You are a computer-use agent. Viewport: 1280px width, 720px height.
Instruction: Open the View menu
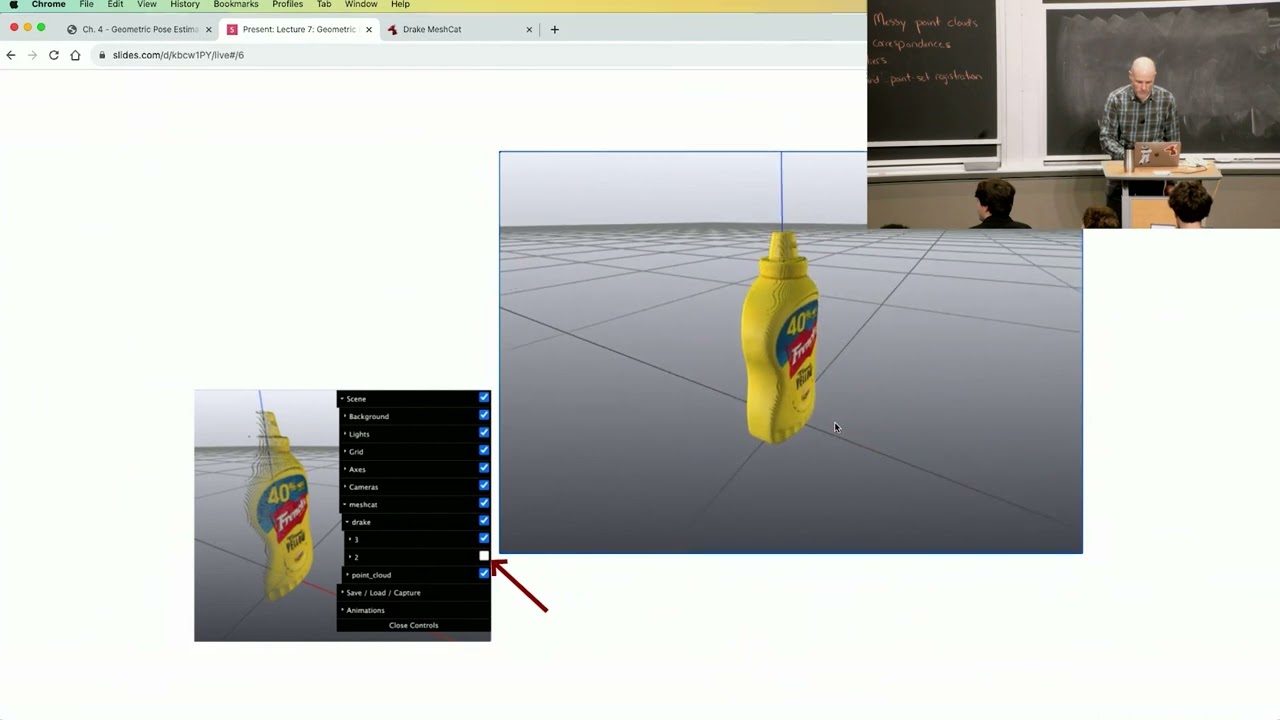(147, 4)
